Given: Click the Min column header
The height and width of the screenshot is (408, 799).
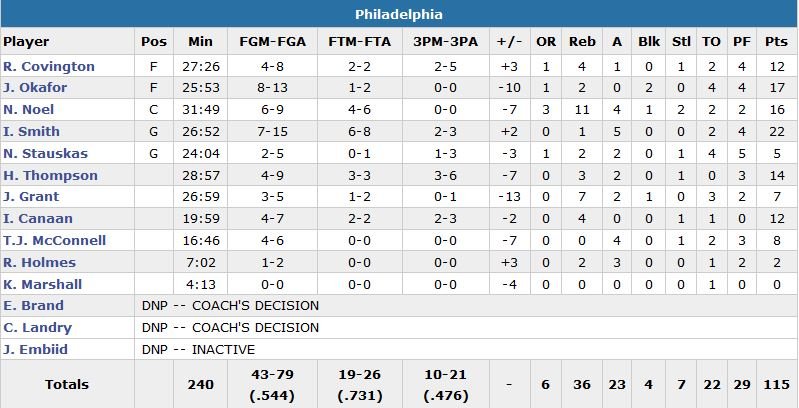Looking at the screenshot, I should [x=201, y=42].
